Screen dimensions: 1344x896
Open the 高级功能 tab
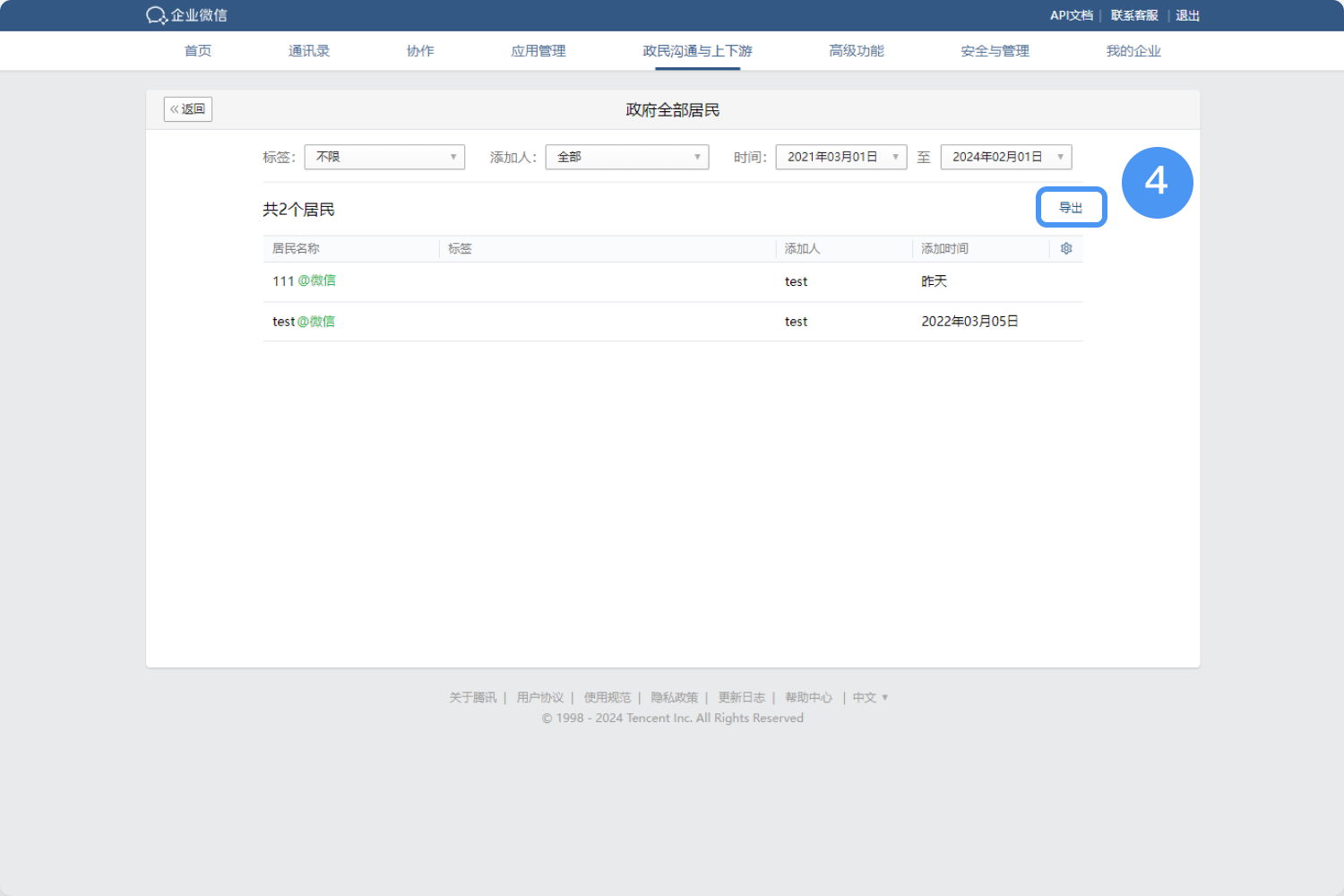856,51
